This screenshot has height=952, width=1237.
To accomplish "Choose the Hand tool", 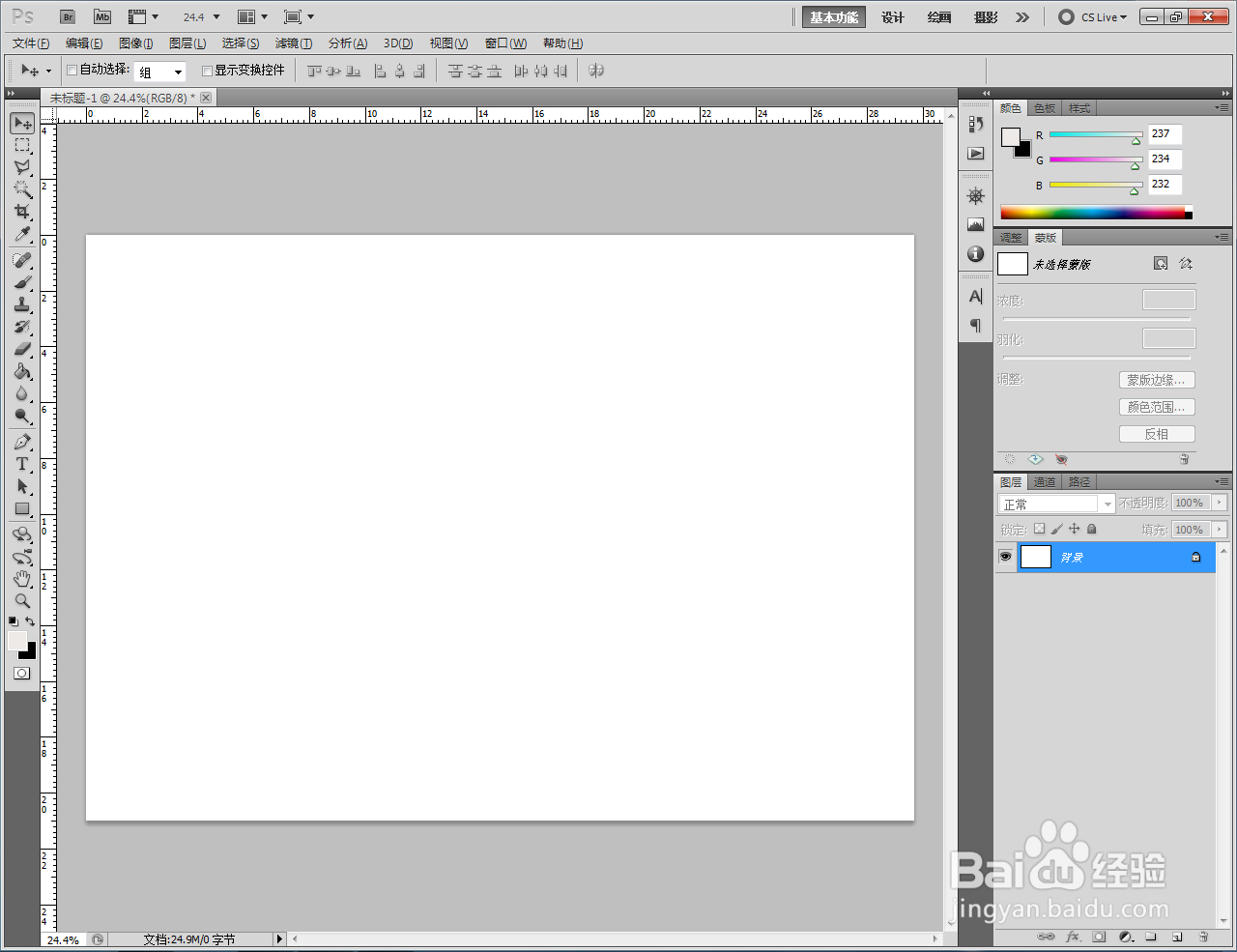I will [x=22, y=579].
